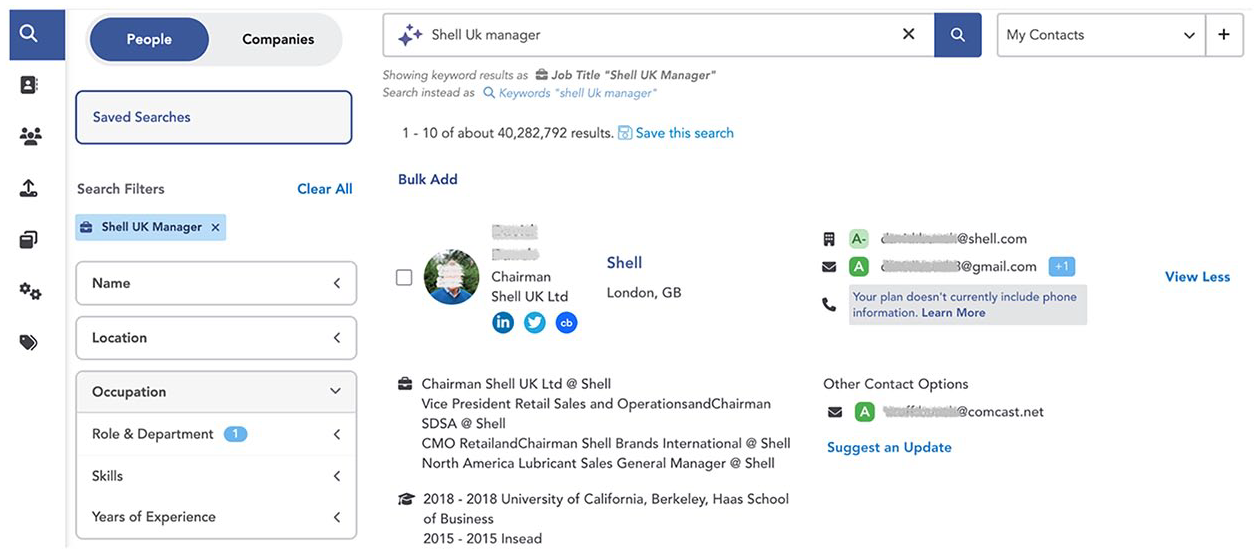Open the team people sidebar icon

[30, 136]
